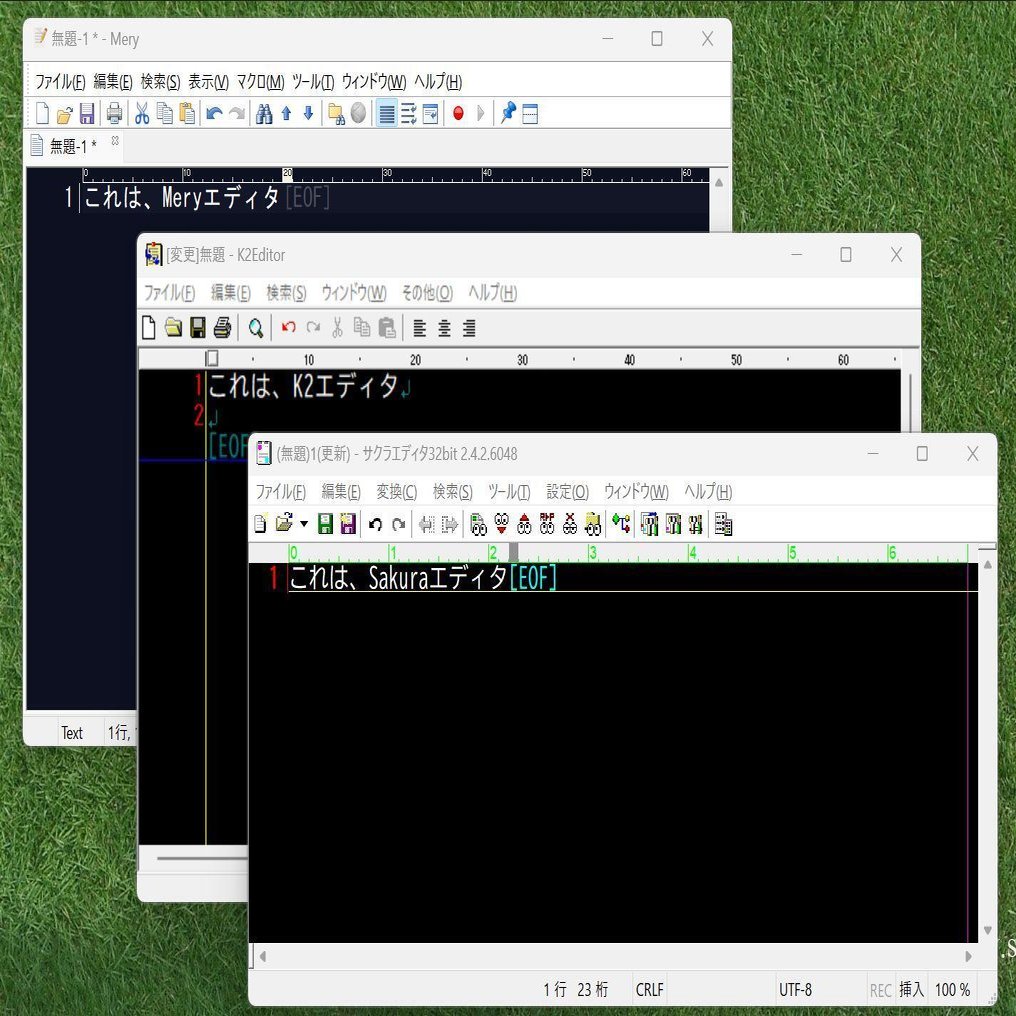Open a file using Mery's folder icon
The width and height of the screenshot is (1016, 1016).
(x=64, y=114)
